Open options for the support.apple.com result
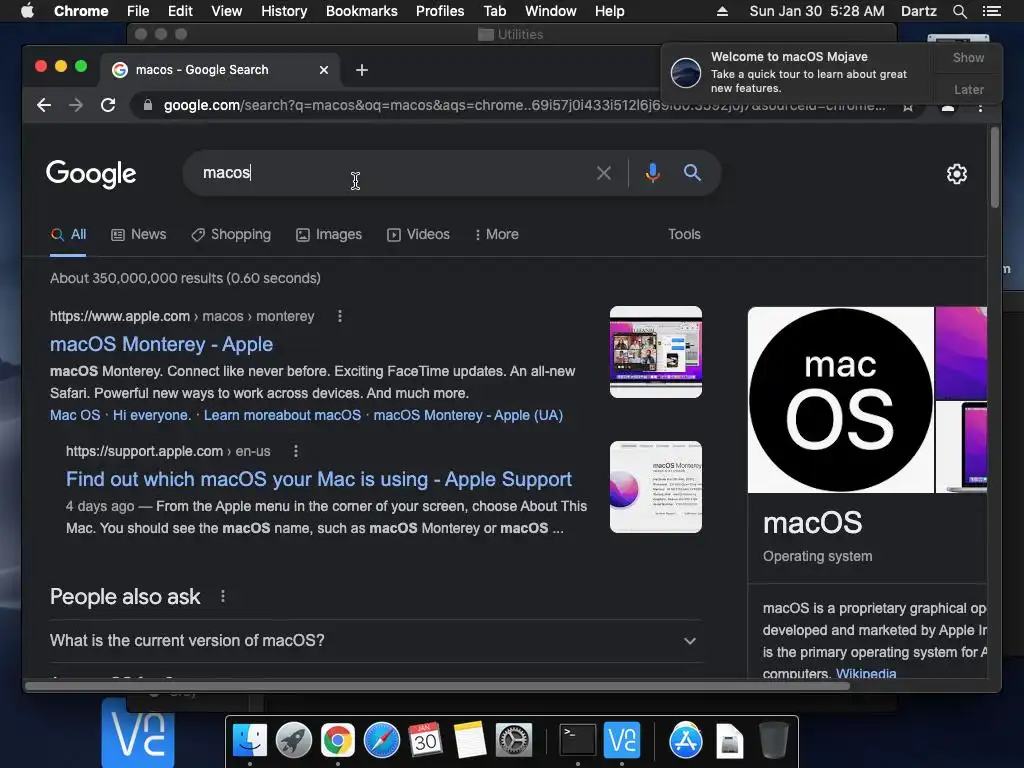Viewport: 1024px width, 768px height. (x=296, y=451)
